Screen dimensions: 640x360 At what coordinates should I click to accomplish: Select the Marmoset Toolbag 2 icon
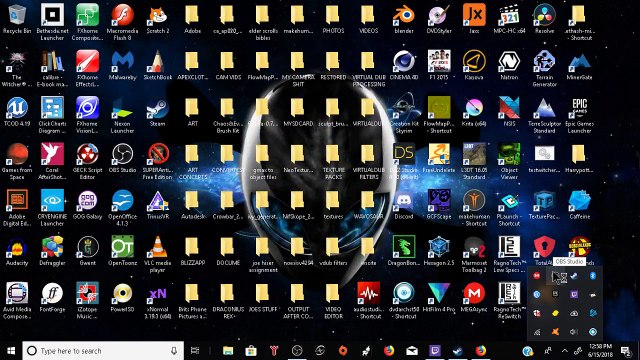tap(474, 254)
